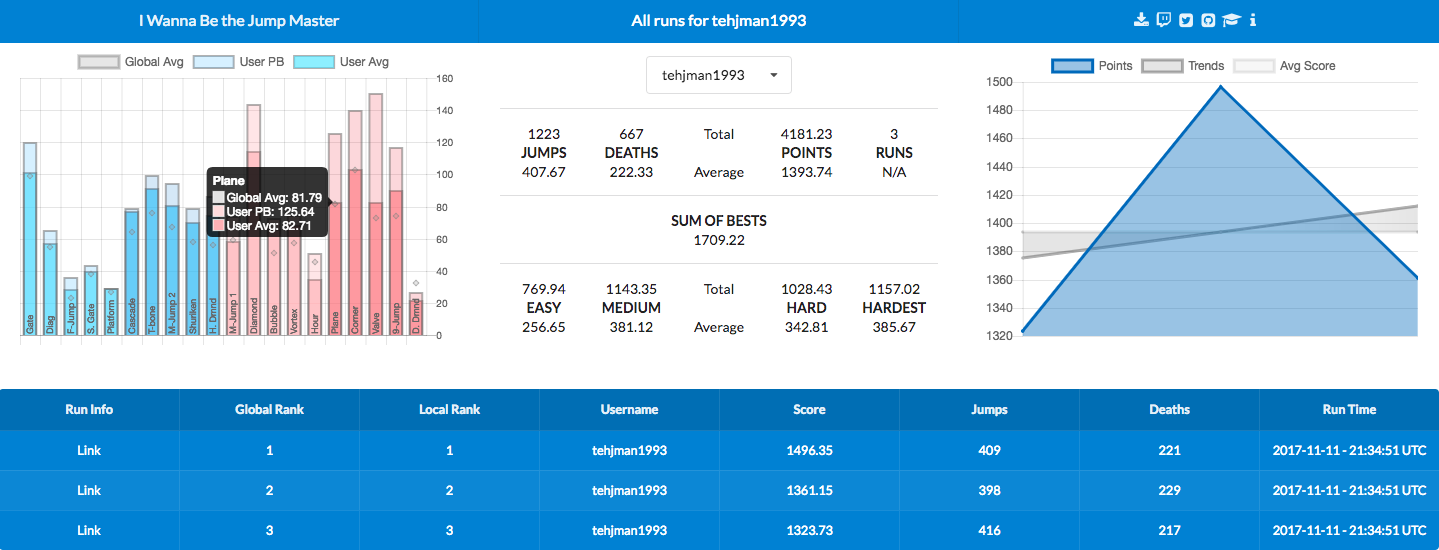Click the info icon in the header

coord(1253,20)
